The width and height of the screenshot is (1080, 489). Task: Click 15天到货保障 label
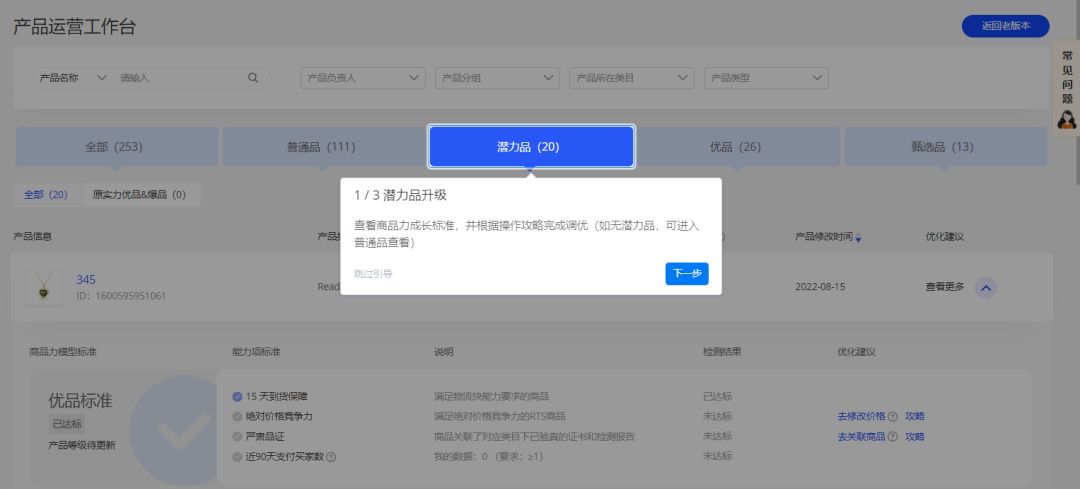(x=276, y=397)
